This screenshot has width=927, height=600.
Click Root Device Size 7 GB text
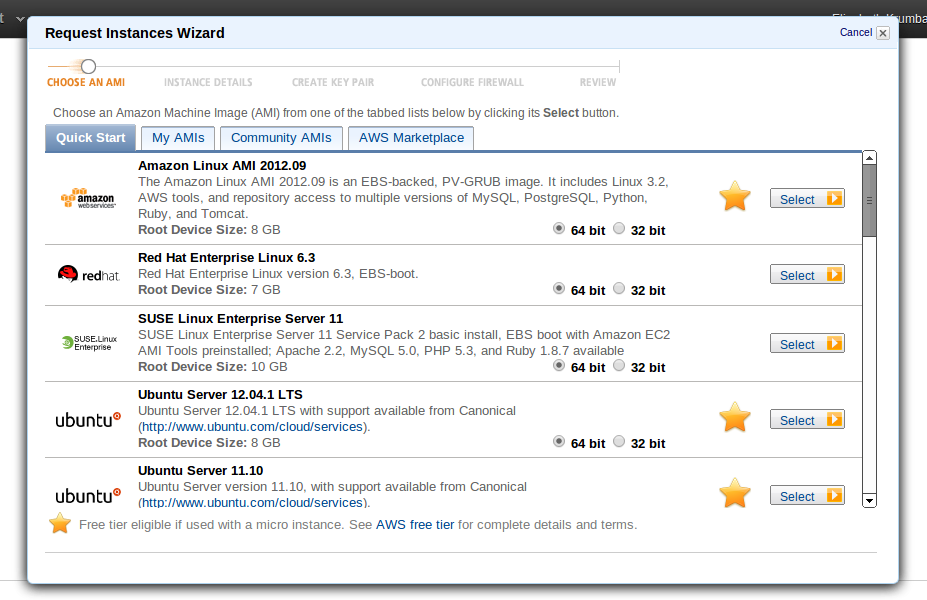tap(209, 290)
